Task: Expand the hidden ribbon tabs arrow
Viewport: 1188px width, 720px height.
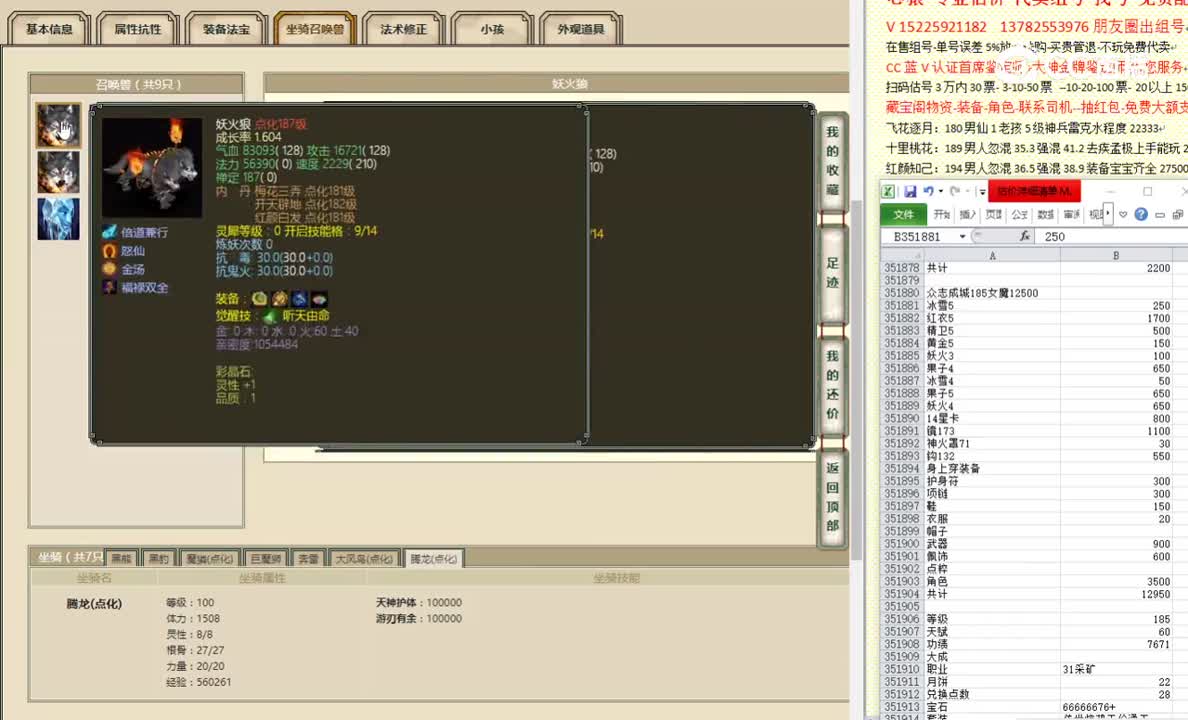Action: click(1109, 214)
